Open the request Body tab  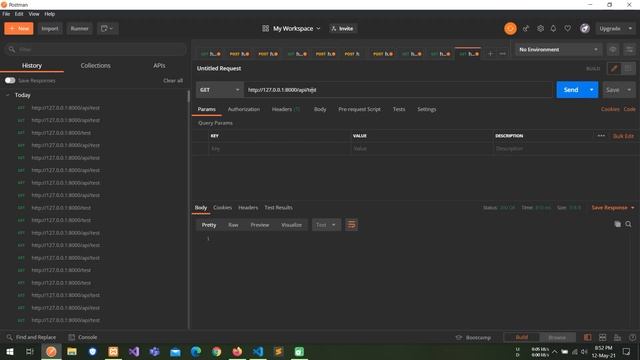(320, 109)
